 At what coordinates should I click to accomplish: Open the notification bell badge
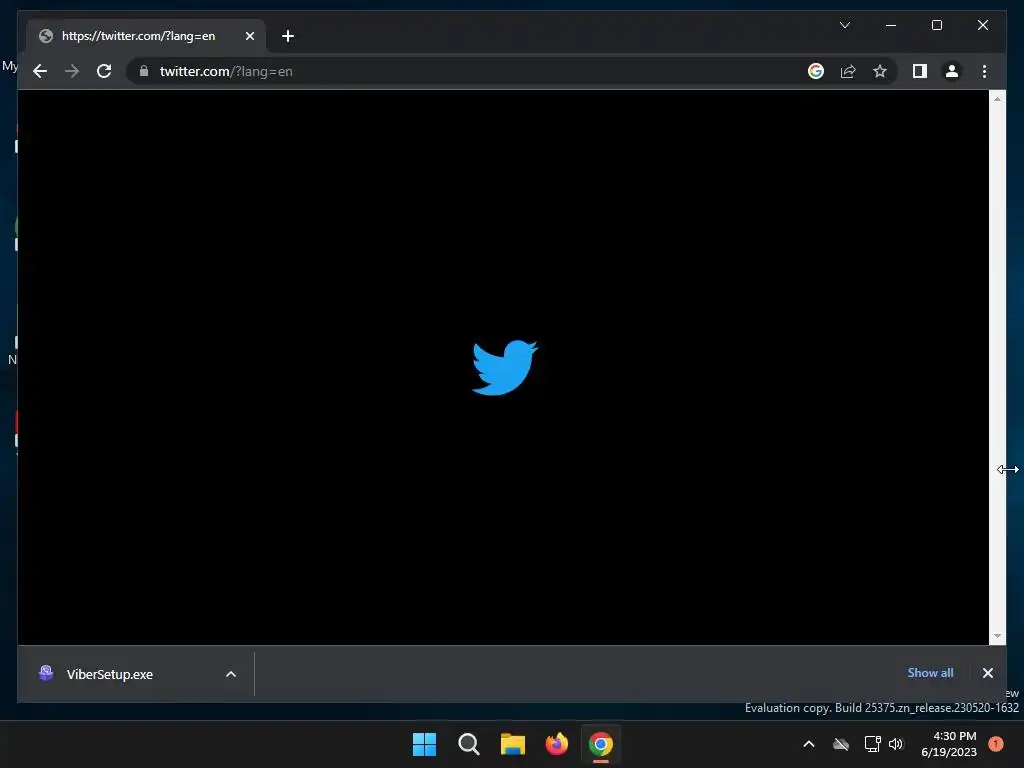click(x=996, y=743)
